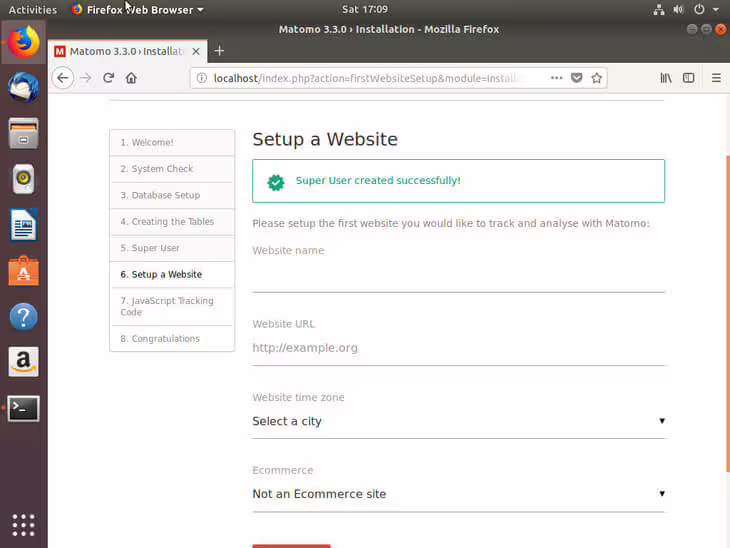Viewport: 730px width, 548px height.
Task: Close the Matomo 3.3.0 Installation tab
Action: (196, 51)
